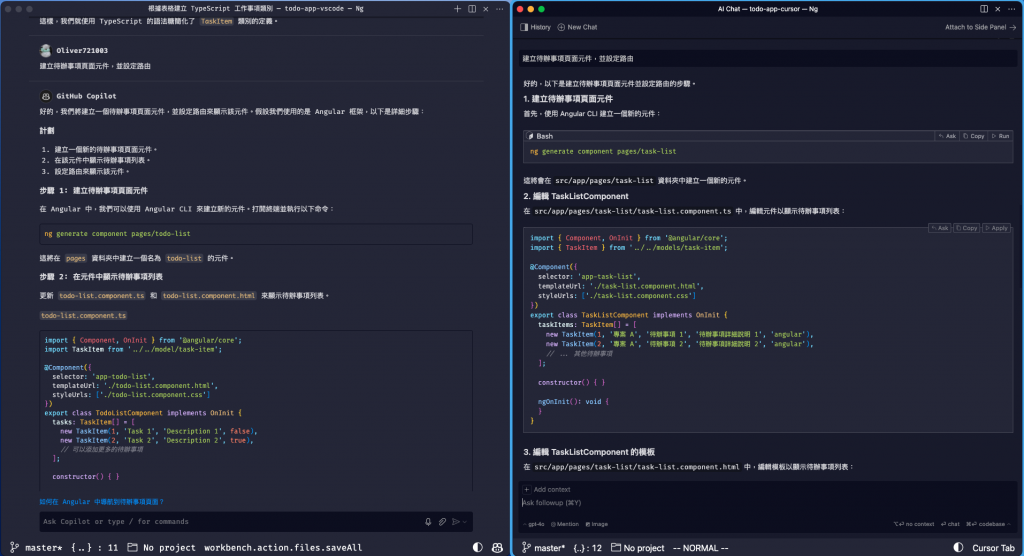Click the GitHub Copilot avatar icon

coord(46,96)
